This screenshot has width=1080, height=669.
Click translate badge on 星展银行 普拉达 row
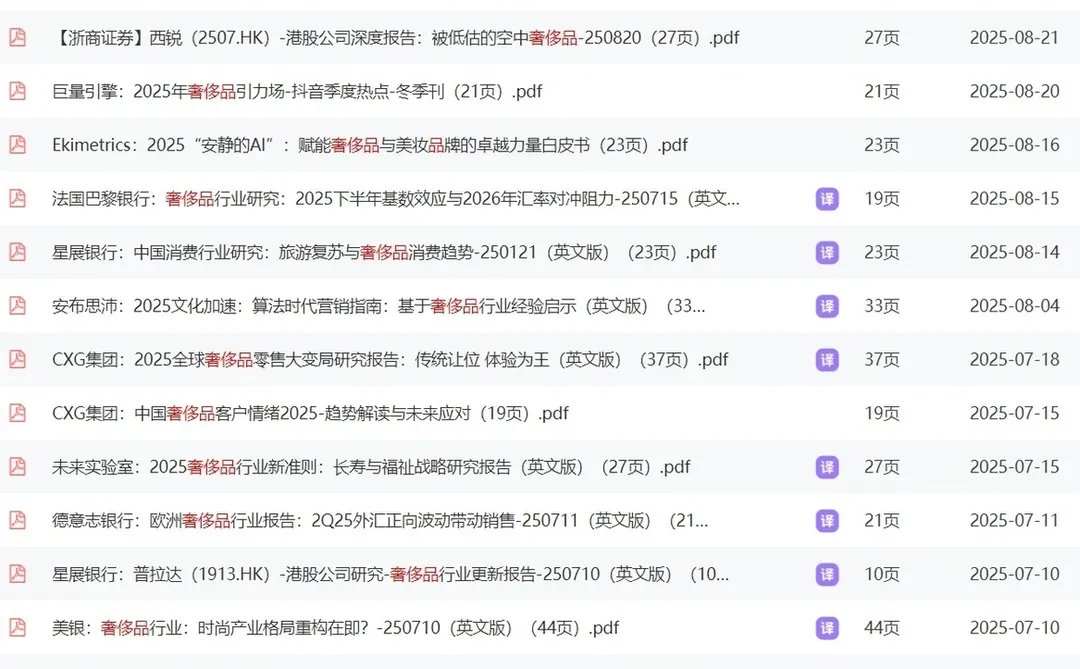tap(827, 575)
